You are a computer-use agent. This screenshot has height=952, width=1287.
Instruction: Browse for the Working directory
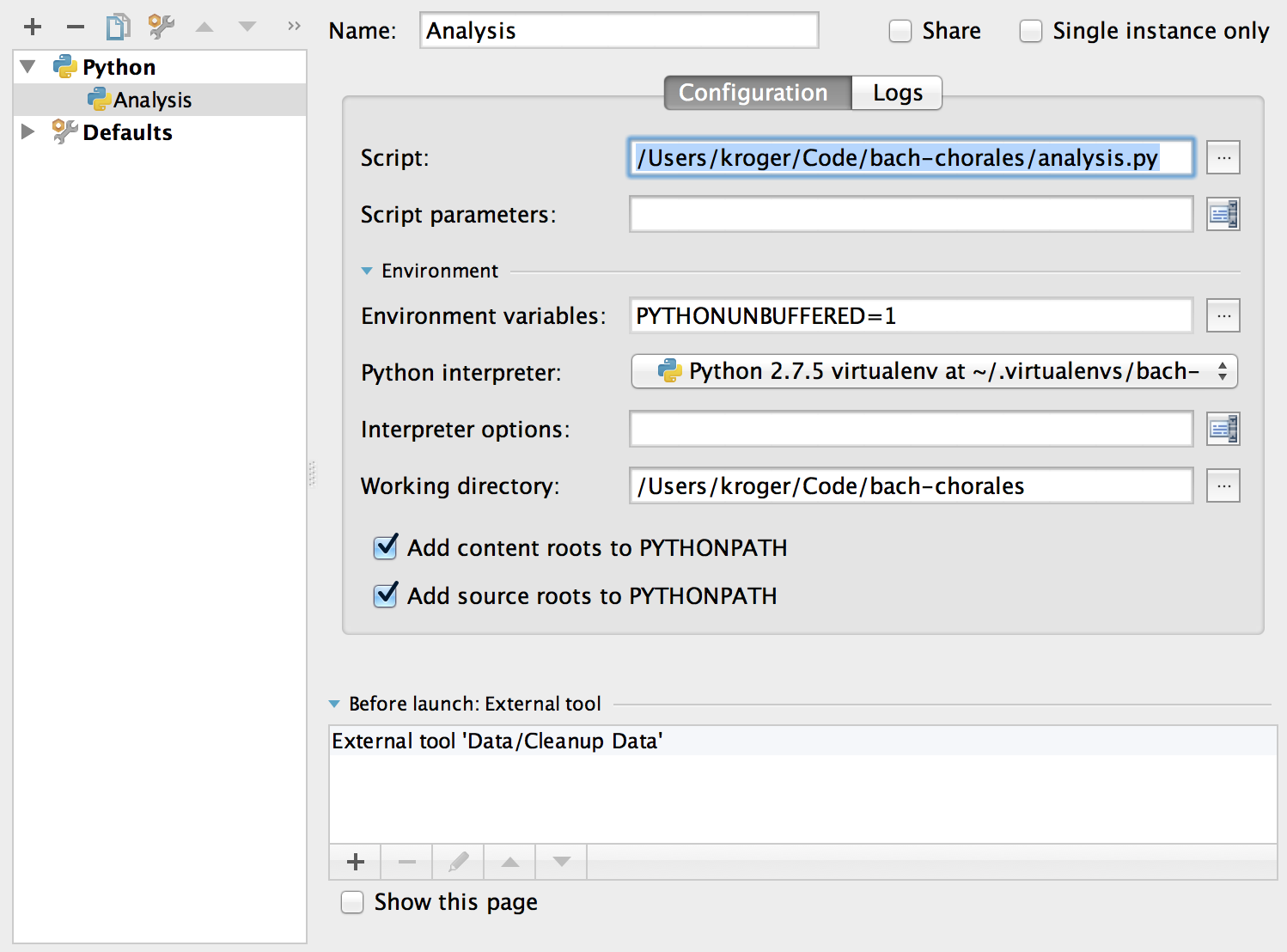coord(1223,486)
